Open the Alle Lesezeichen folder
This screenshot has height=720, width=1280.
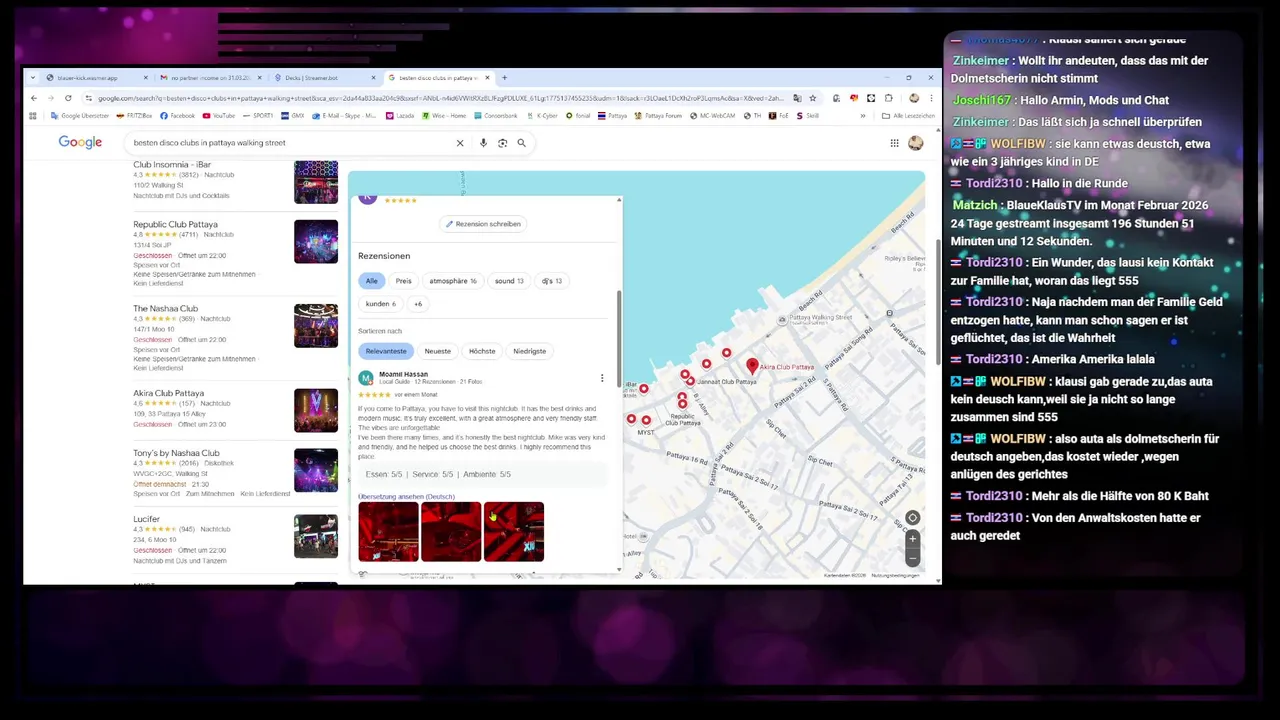(x=908, y=116)
